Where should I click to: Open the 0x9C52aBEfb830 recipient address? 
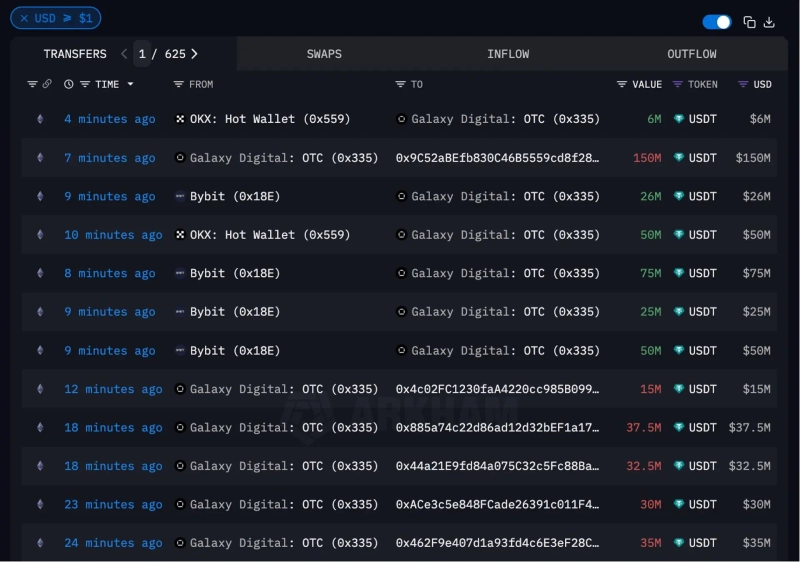(497, 158)
